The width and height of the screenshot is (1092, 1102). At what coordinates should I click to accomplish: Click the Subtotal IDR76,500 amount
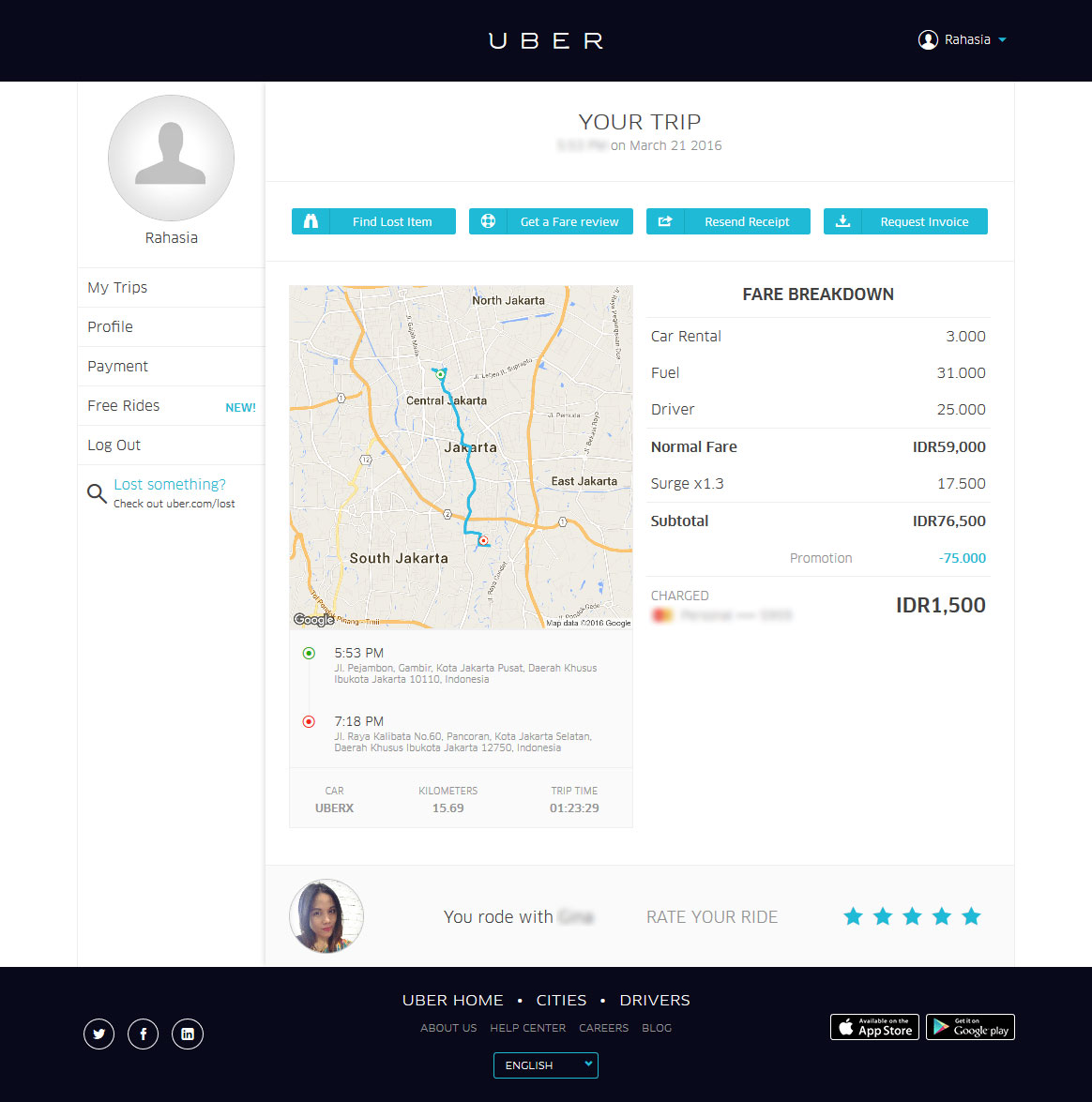(x=948, y=521)
